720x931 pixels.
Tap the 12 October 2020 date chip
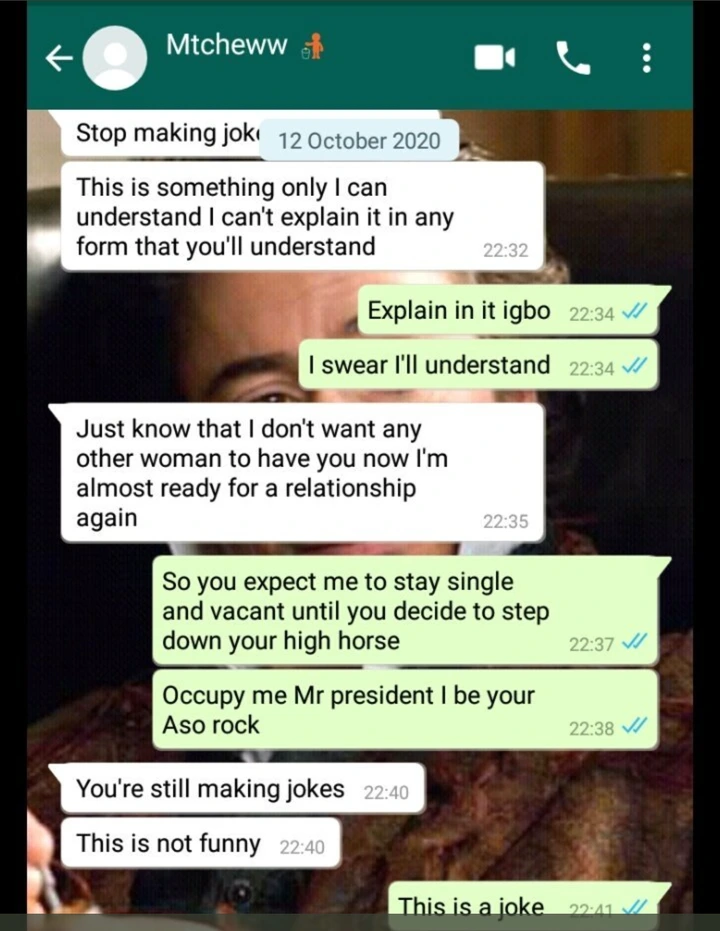360,140
